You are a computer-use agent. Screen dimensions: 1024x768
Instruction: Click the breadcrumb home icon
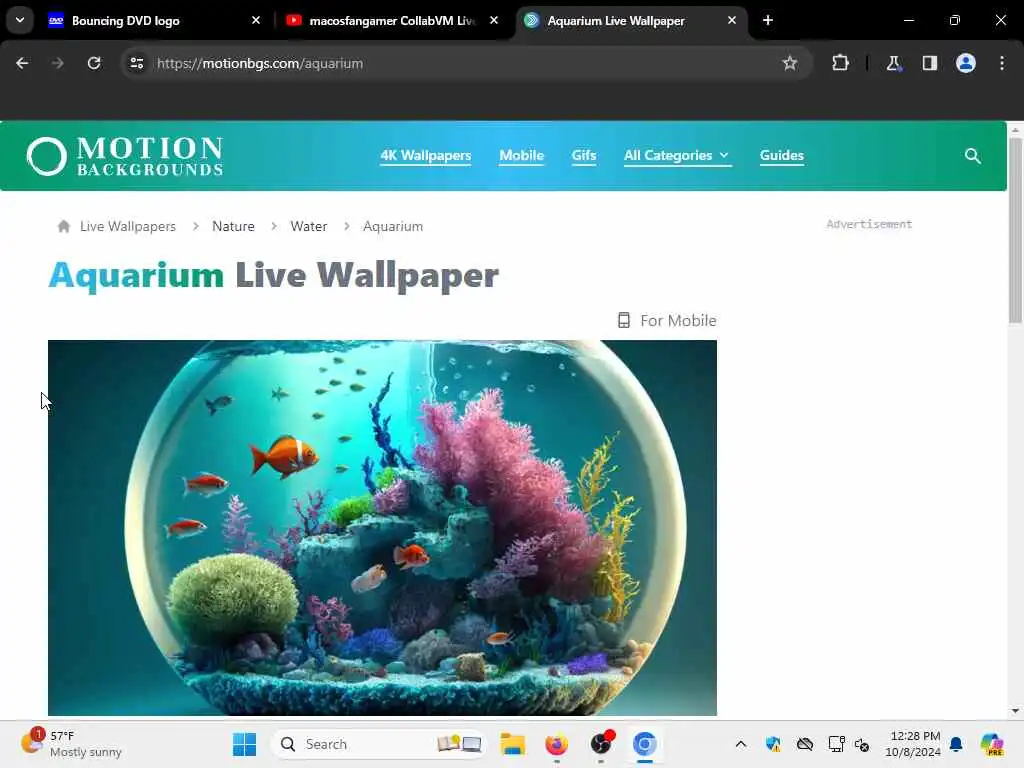63,226
